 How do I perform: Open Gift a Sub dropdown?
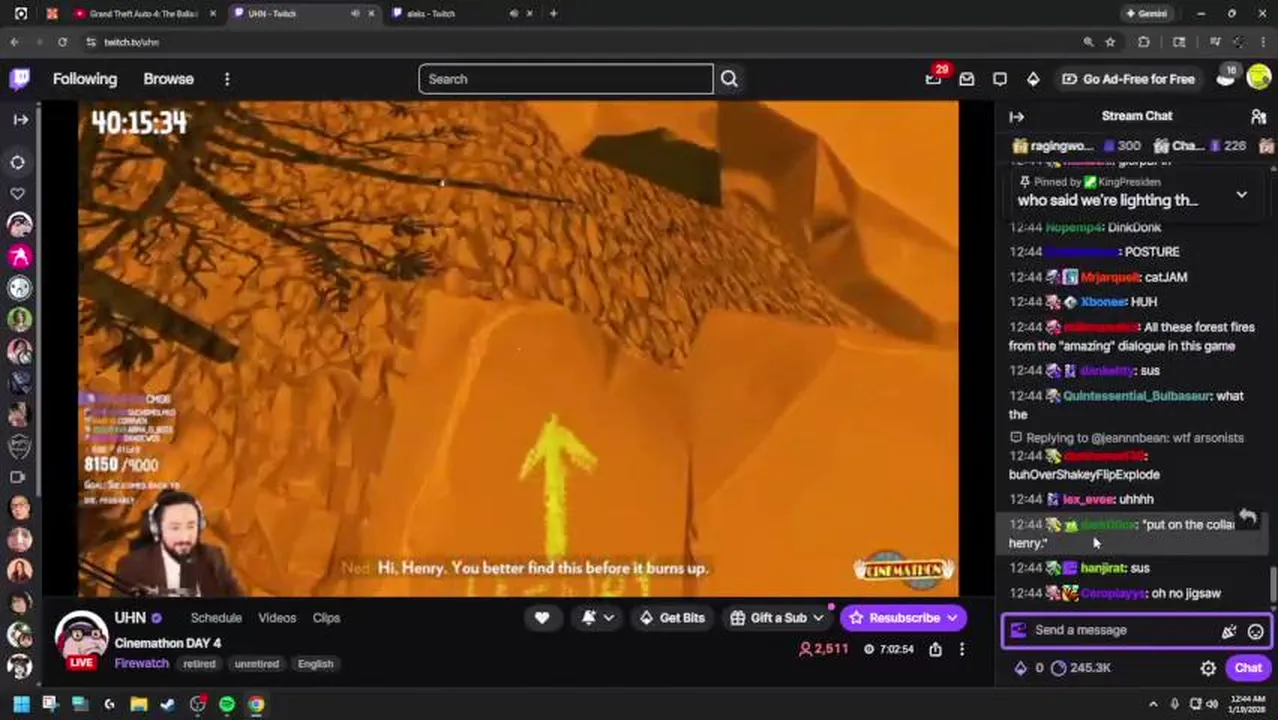[x=776, y=618]
